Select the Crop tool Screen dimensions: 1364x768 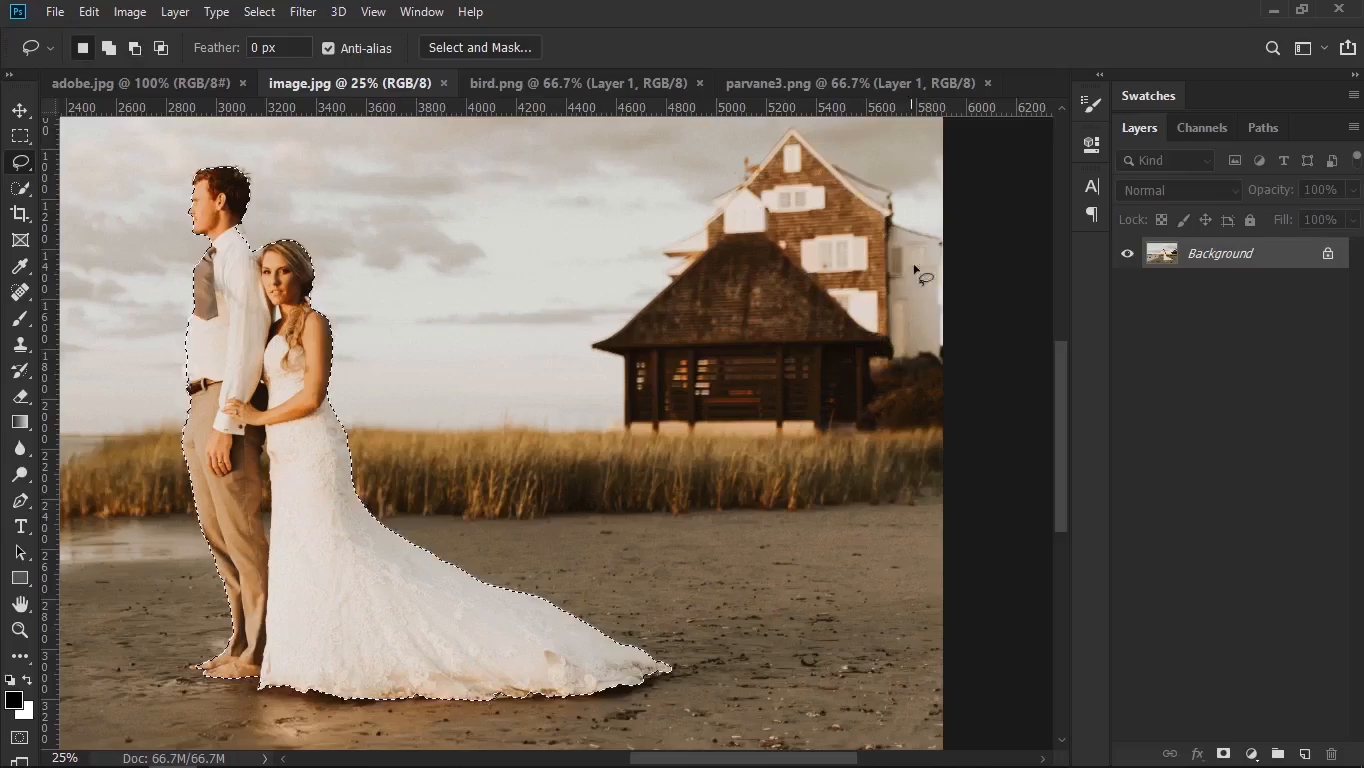[x=20, y=214]
